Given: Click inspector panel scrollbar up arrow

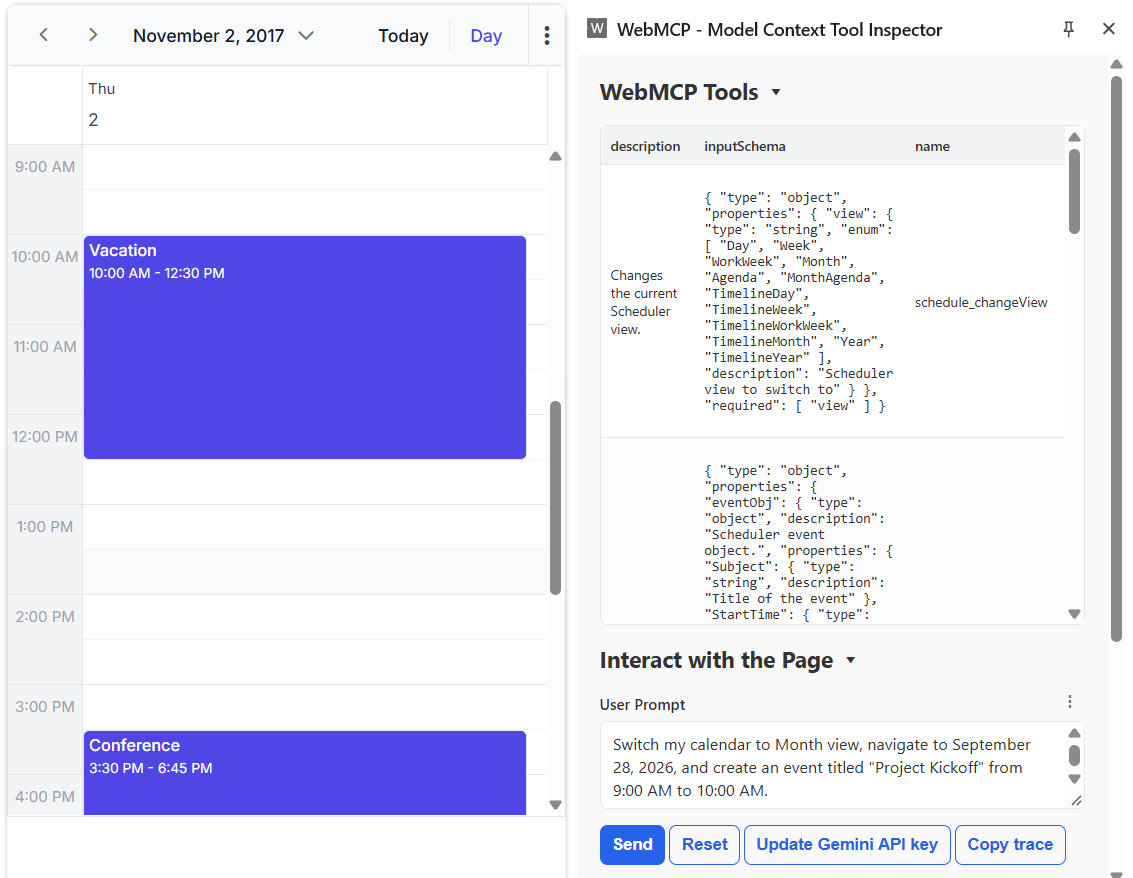Looking at the screenshot, I should click(x=1116, y=64).
